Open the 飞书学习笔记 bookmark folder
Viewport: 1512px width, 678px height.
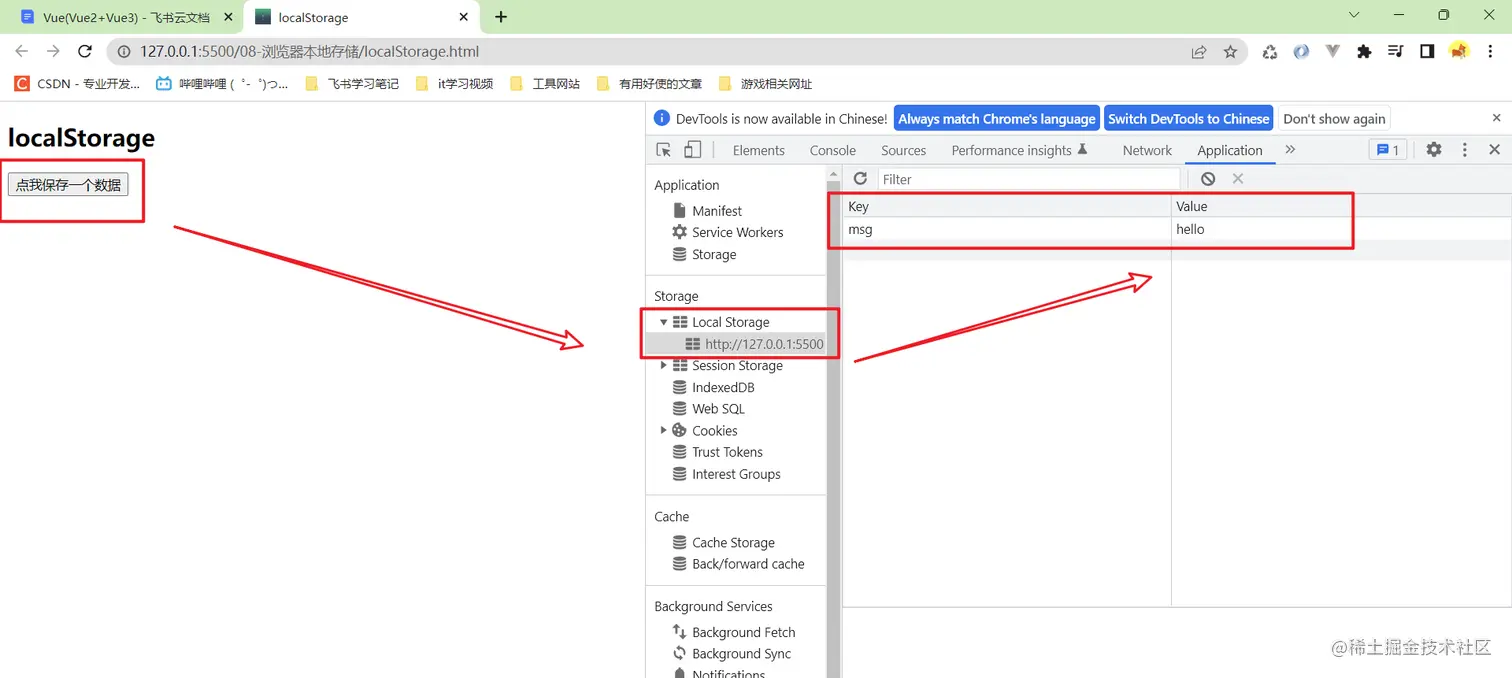351,83
